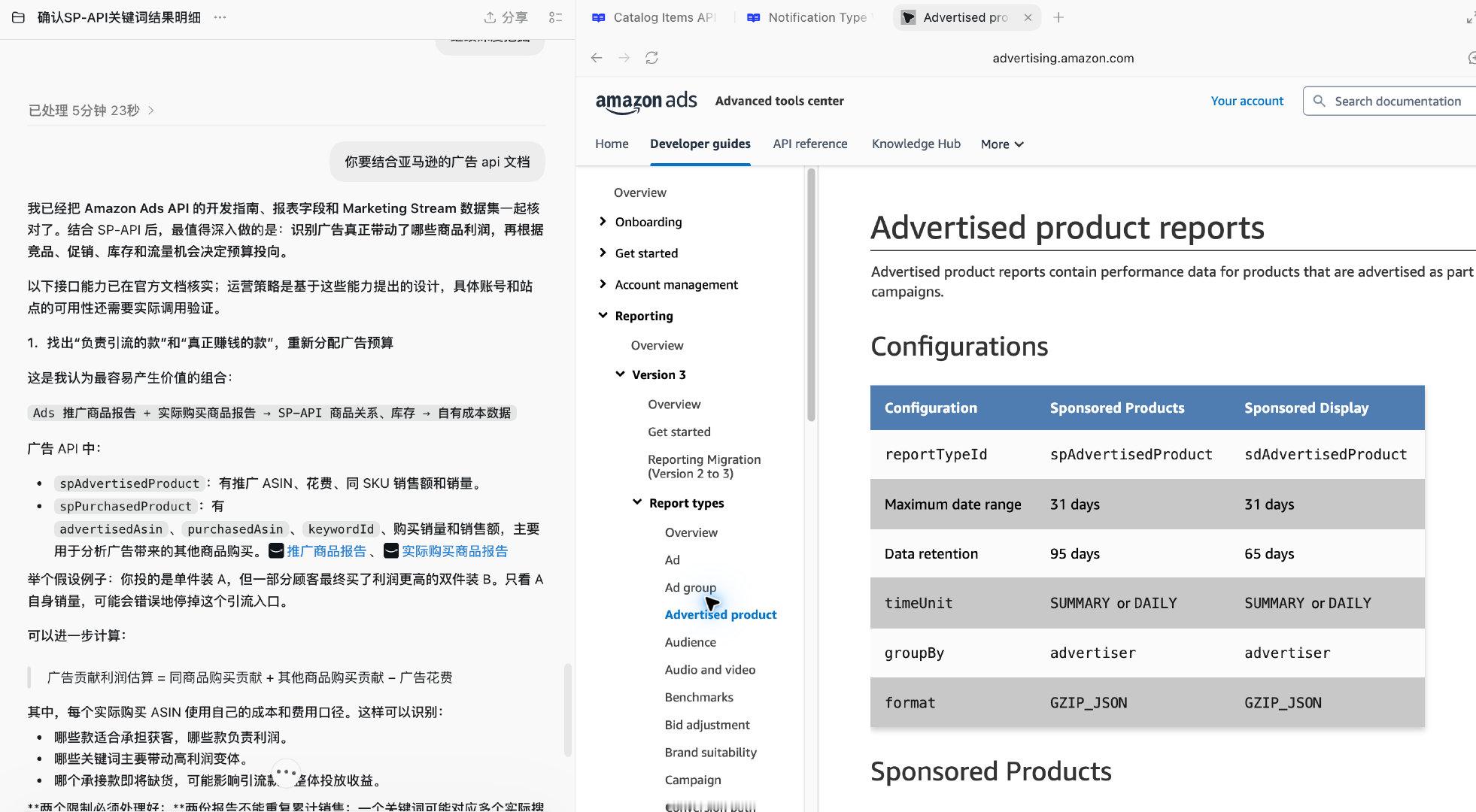This screenshot has height=812, width=1476.
Task: Click the source icon before 实际购买商品报告
Action: pos(390,551)
